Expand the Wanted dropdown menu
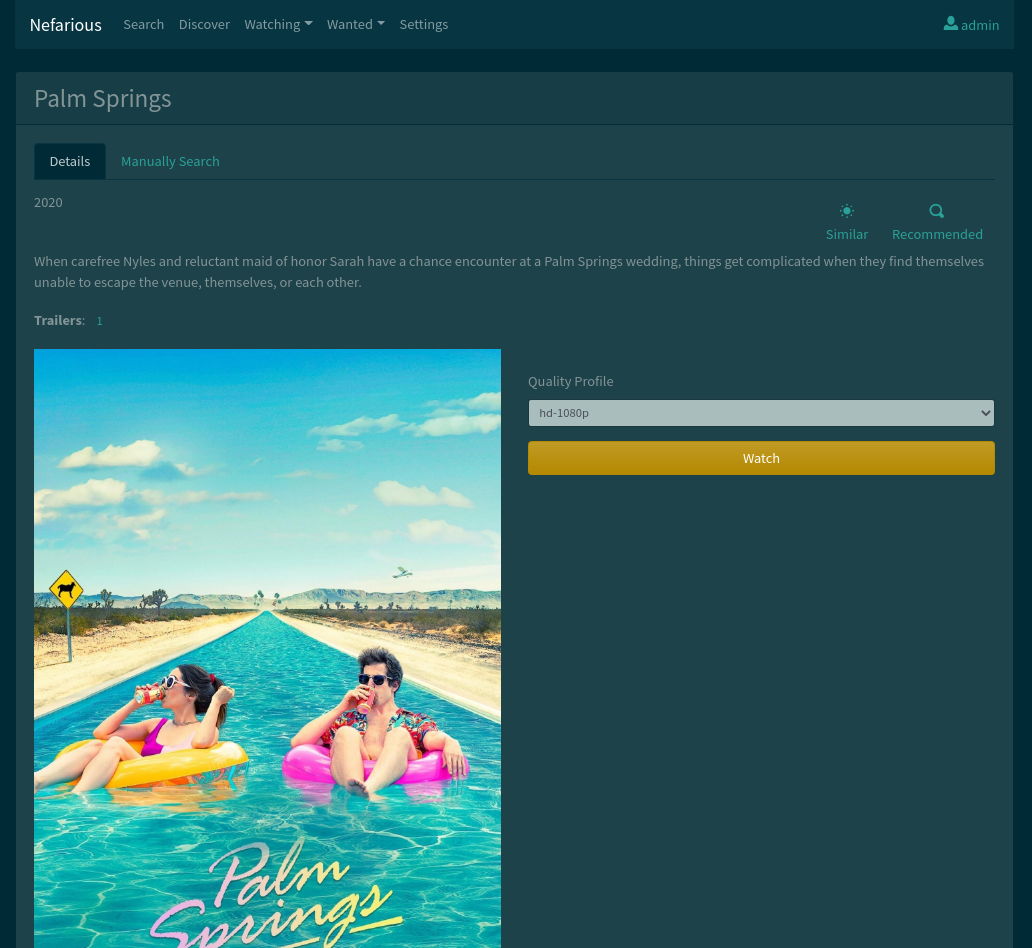 pos(356,24)
